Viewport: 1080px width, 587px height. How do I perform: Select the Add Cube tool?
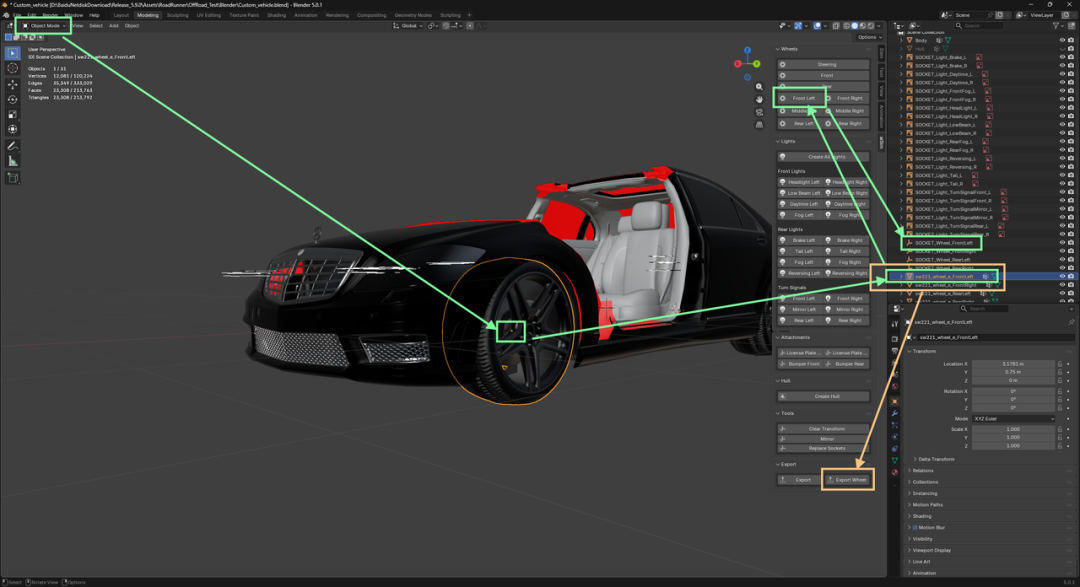pyautogui.click(x=12, y=178)
